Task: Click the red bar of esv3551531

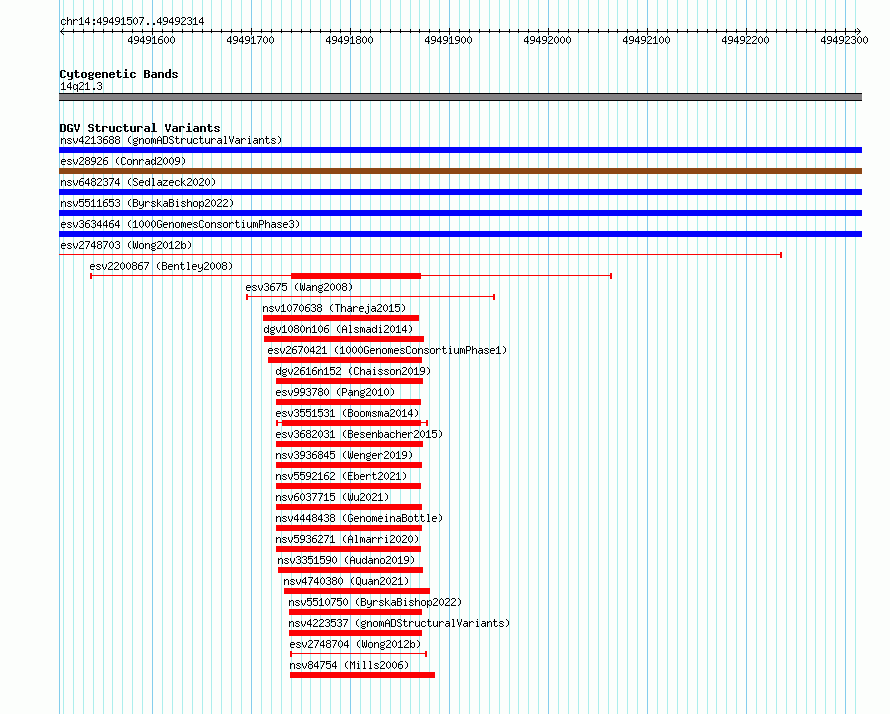Action: pyautogui.click(x=351, y=423)
